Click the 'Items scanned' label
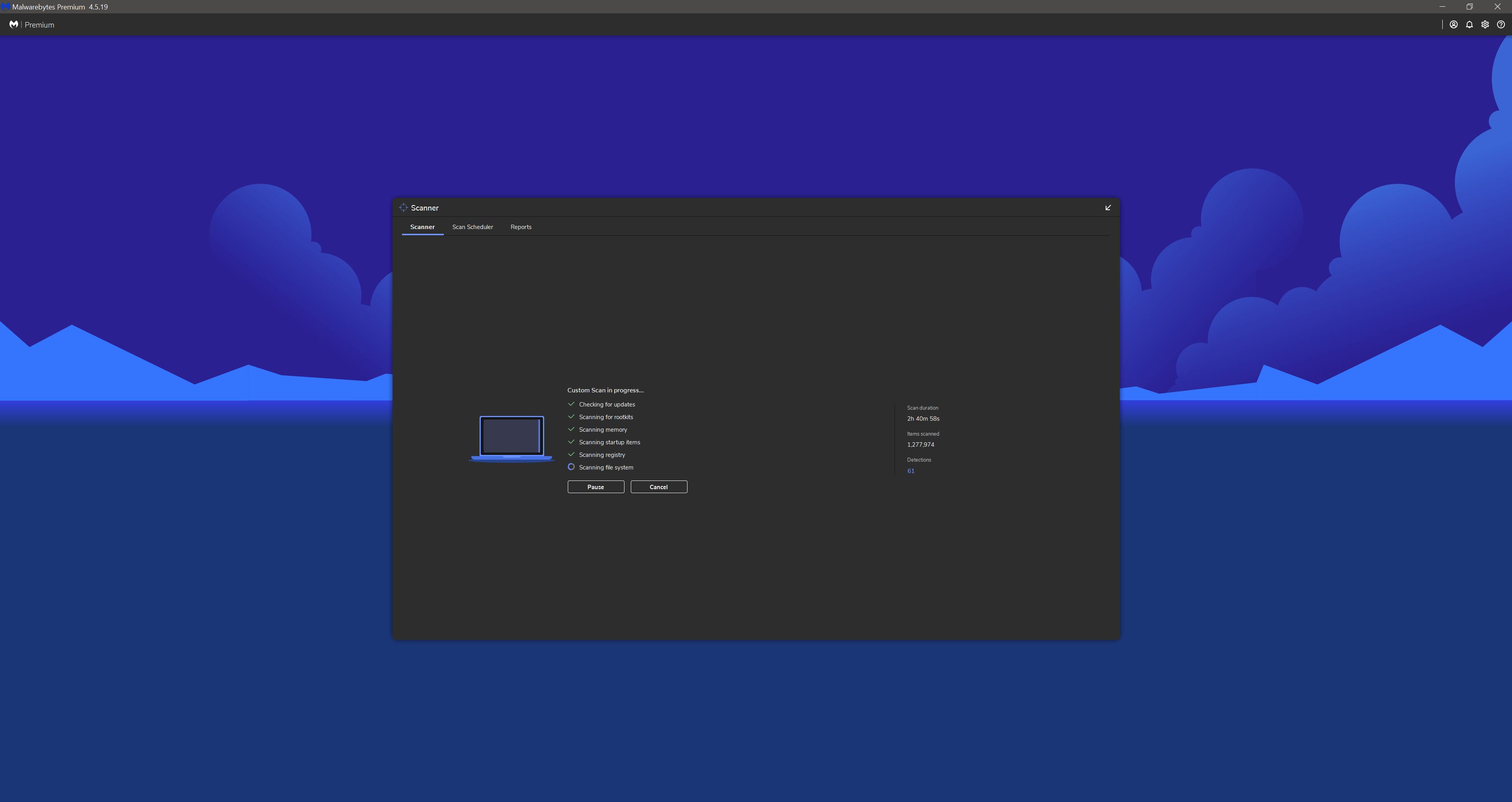The height and width of the screenshot is (802, 1512). 923,434
